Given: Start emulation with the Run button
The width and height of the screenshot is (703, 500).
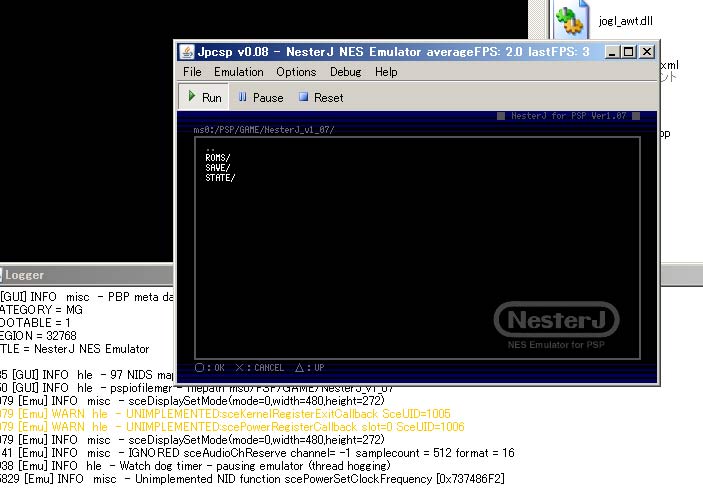Looking at the screenshot, I should point(204,97).
